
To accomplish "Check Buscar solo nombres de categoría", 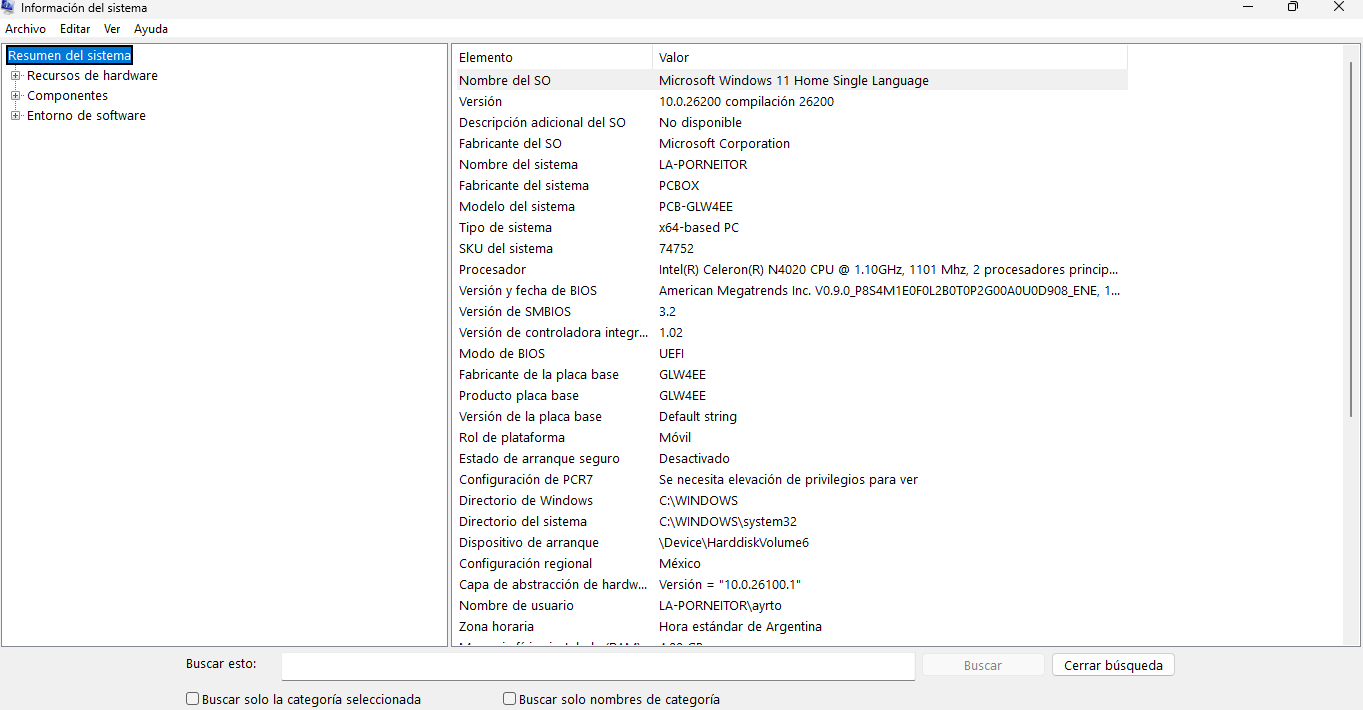I will point(510,699).
